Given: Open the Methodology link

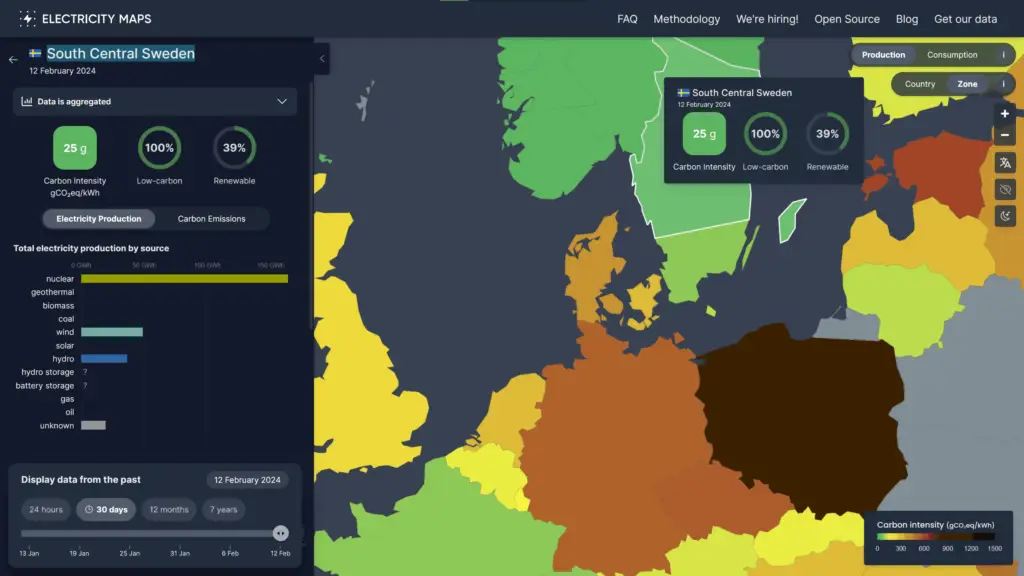Looking at the screenshot, I should point(686,19).
